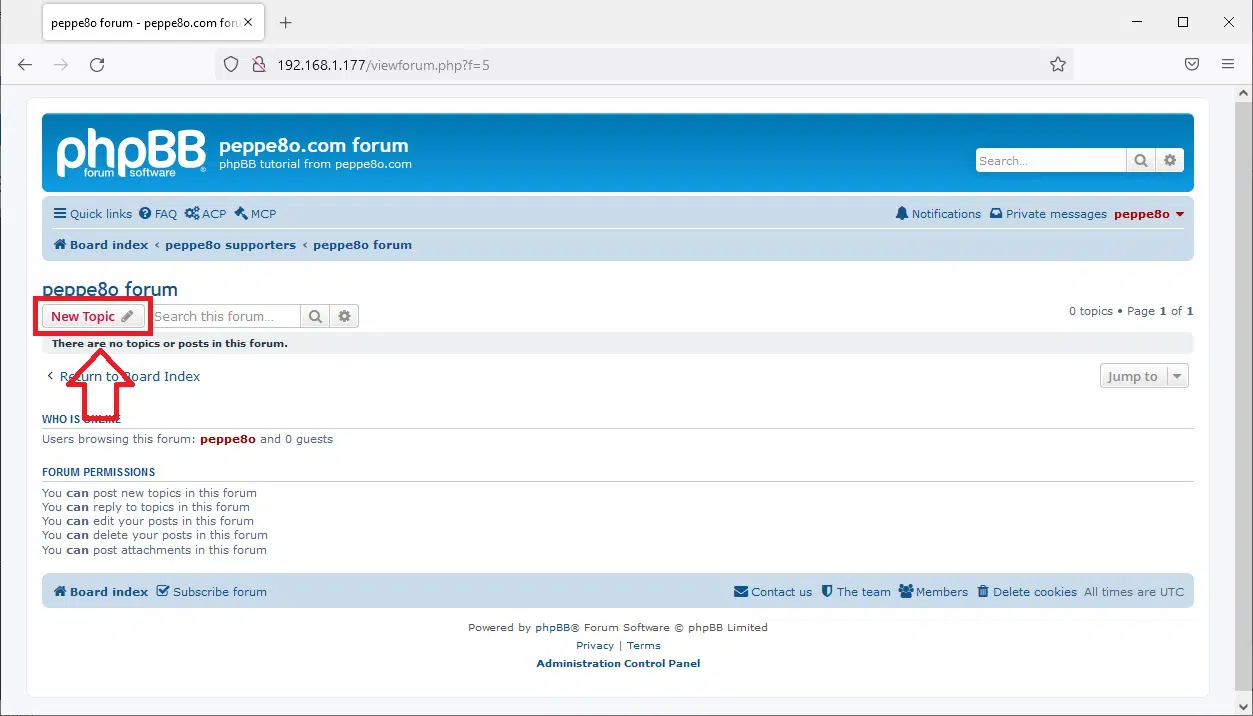Click footer Board index link
Image resolution: width=1253 pixels, height=716 pixels.
click(x=101, y=592)
